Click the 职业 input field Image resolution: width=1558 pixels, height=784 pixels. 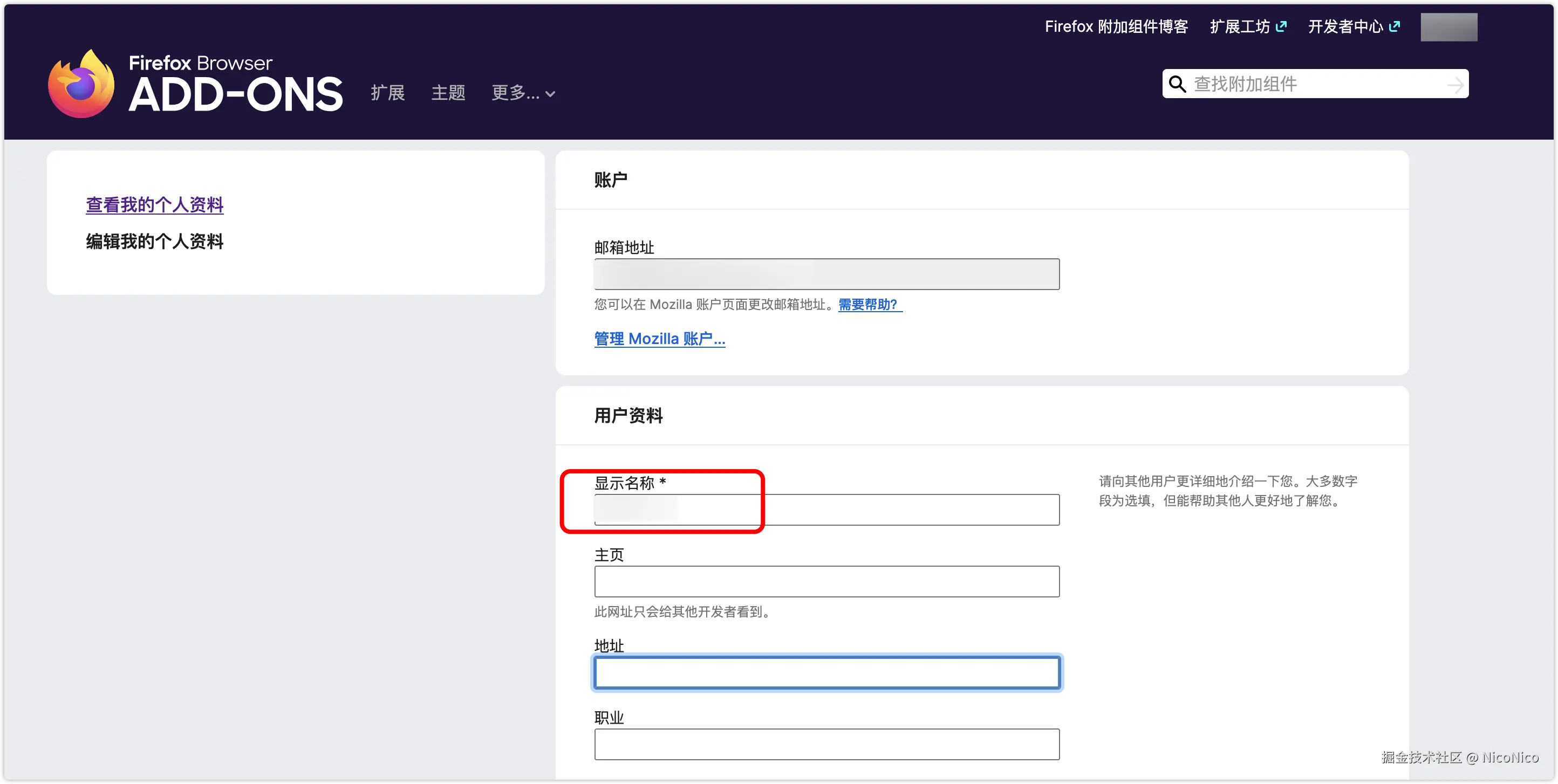[x=826, y=744]
